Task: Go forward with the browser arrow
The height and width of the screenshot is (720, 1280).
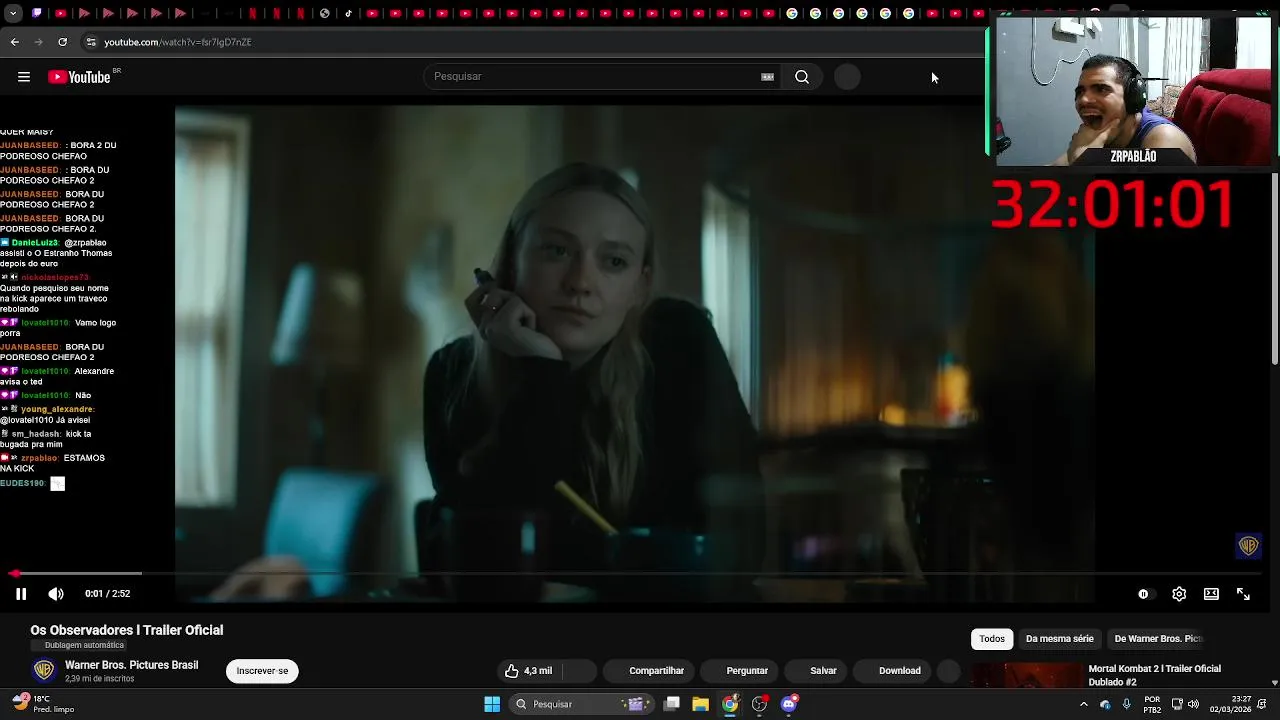Action: (x=38, y=42)
